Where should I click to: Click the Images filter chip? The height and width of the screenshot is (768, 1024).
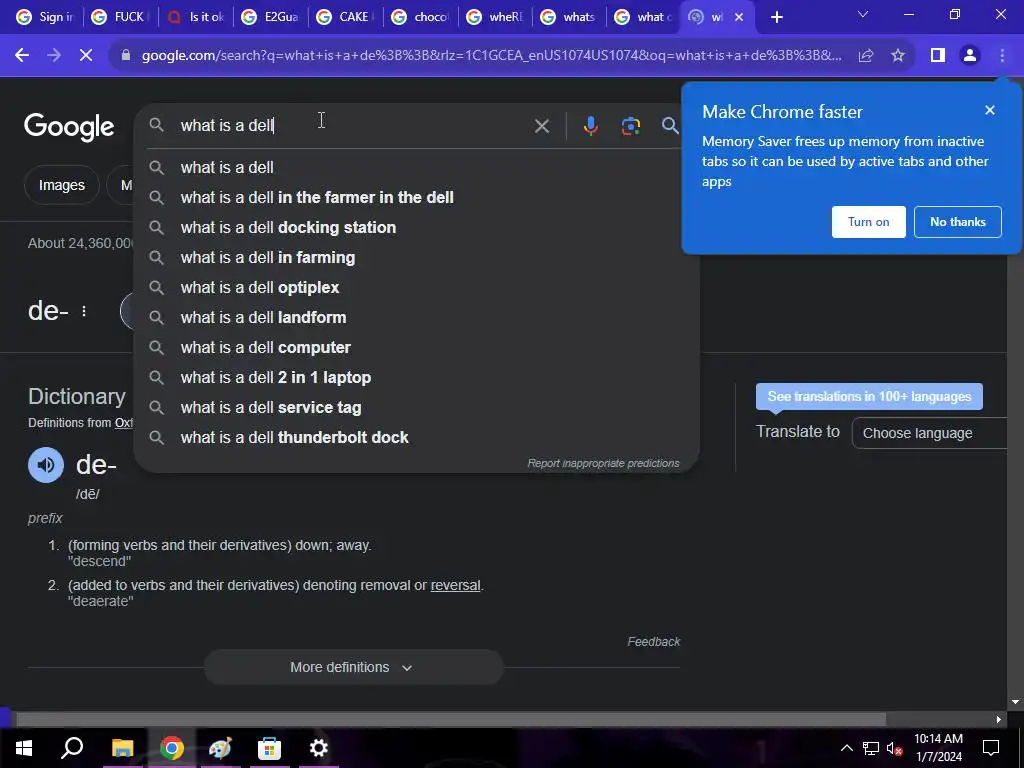pos(61,185)
